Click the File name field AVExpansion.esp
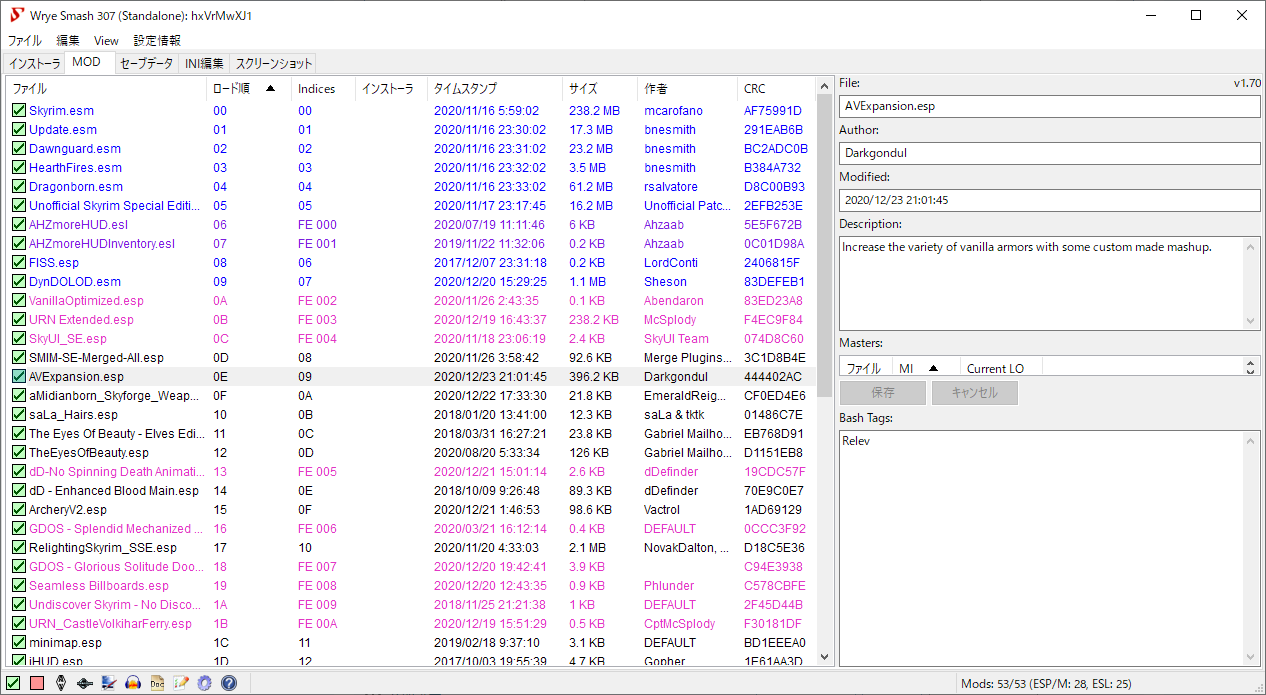The image size is (1266, 695). tap(1050, 105)
